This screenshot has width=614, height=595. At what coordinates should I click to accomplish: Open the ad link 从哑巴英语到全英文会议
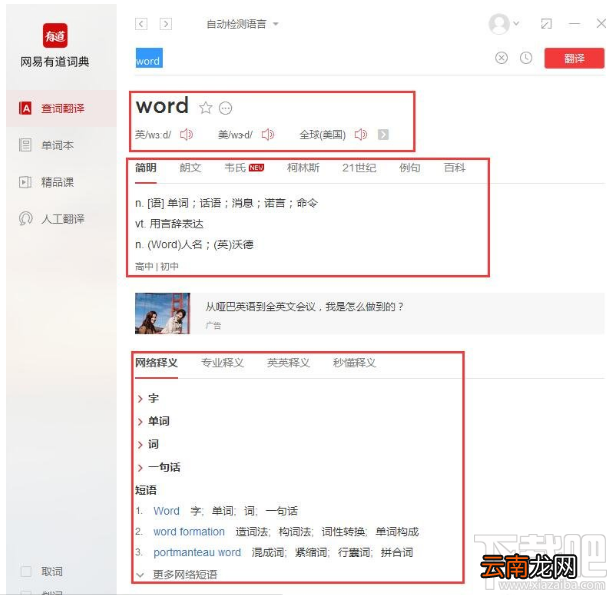coord(304,306)
